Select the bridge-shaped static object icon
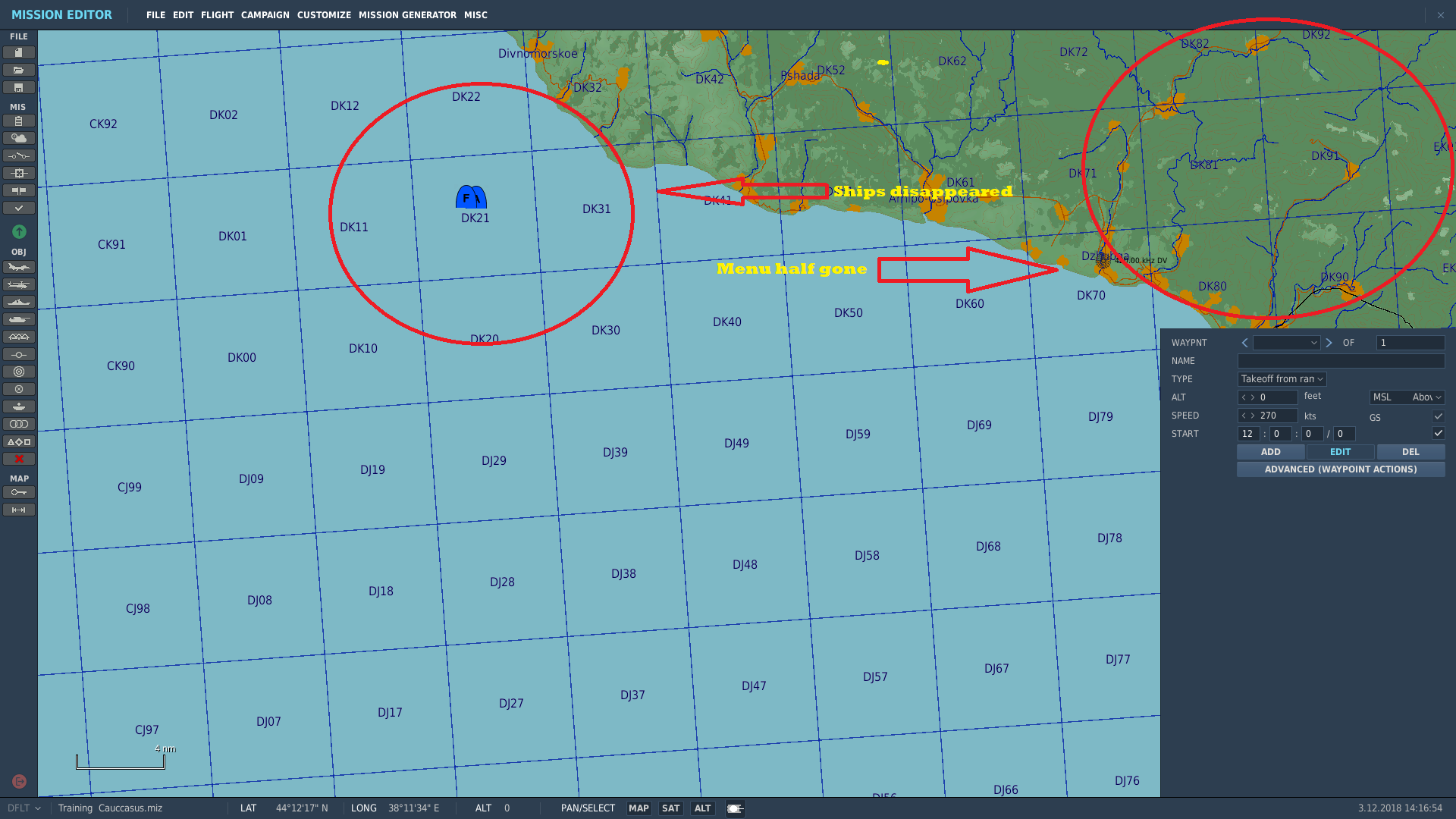Viewport: 1456px width, 819px height. pos(19,337)
